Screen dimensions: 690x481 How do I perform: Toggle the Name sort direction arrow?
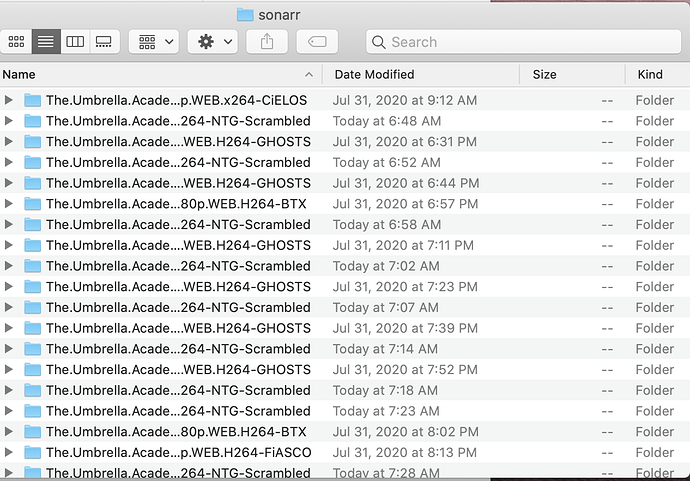[x=309, y=74]
